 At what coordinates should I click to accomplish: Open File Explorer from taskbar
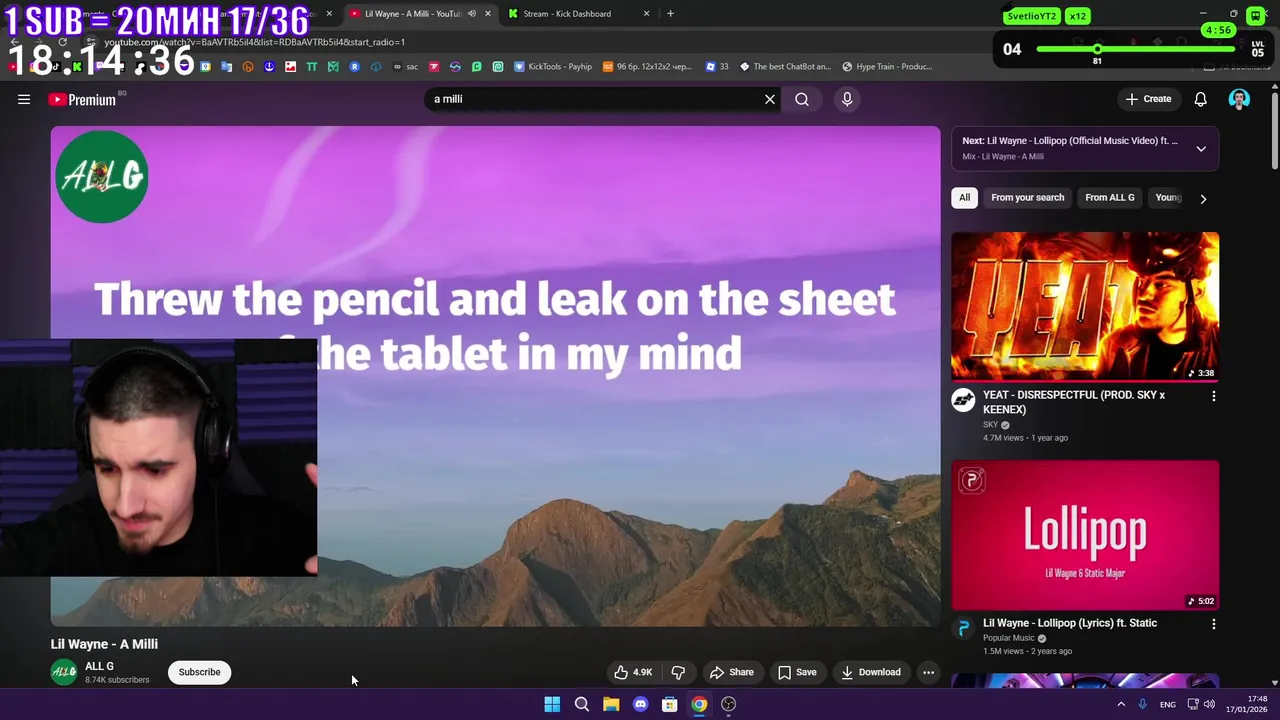click(611, 704)
